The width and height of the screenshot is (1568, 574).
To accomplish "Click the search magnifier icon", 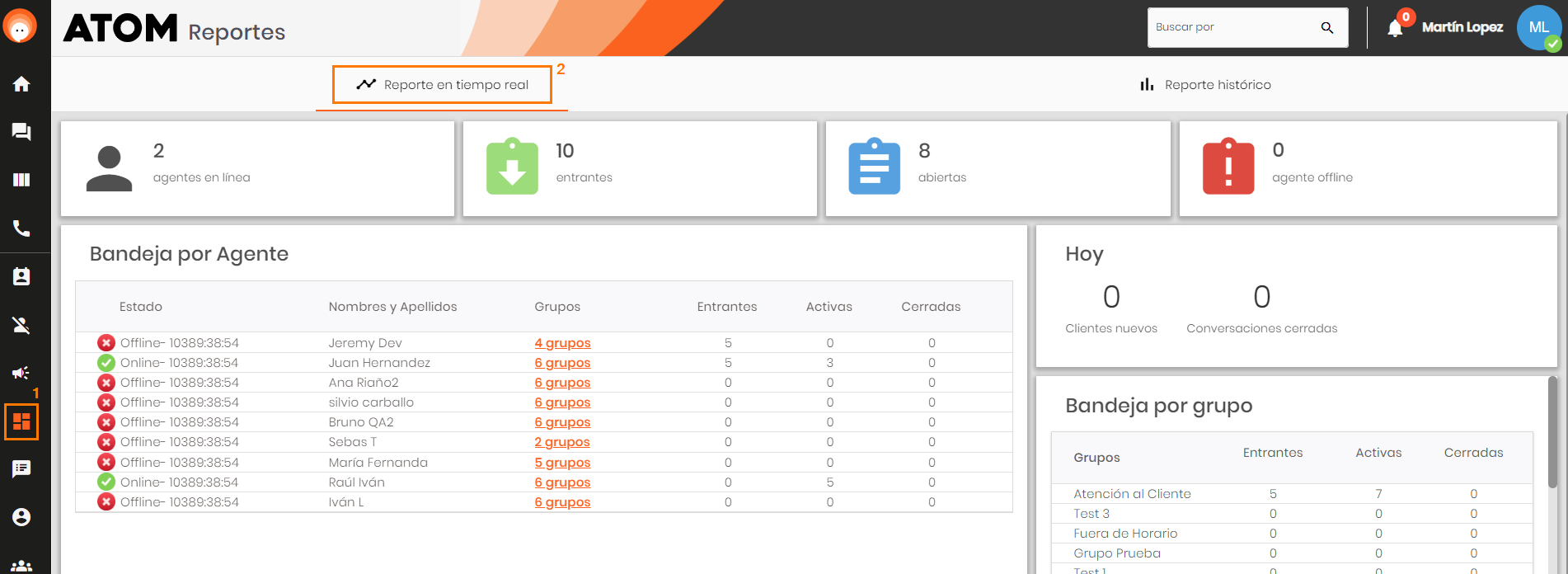I will pos(1326,28).
